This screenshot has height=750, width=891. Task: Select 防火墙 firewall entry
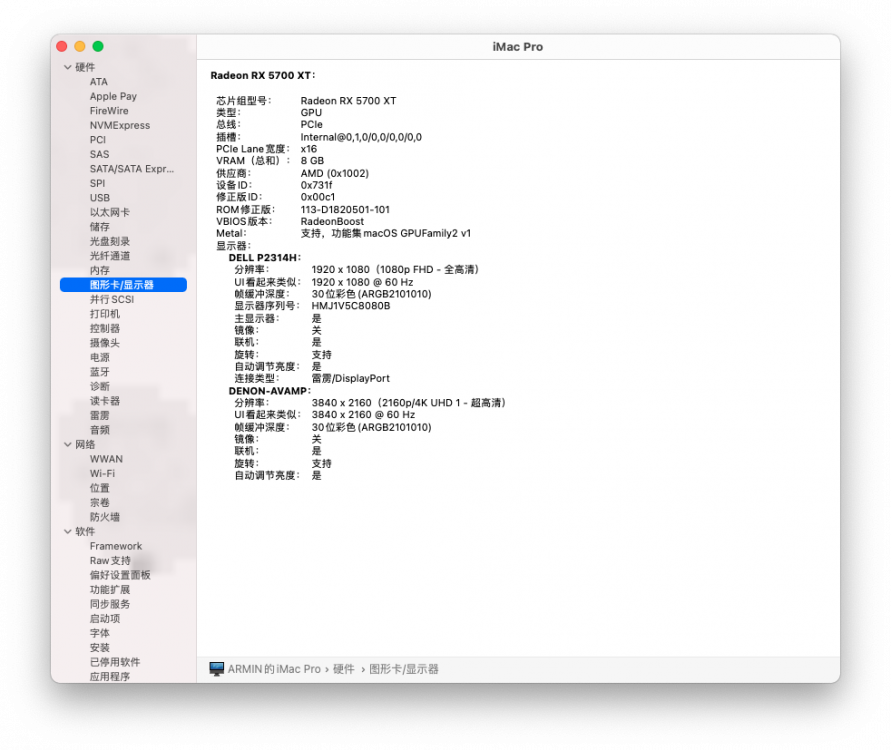(x=105, y=516)
